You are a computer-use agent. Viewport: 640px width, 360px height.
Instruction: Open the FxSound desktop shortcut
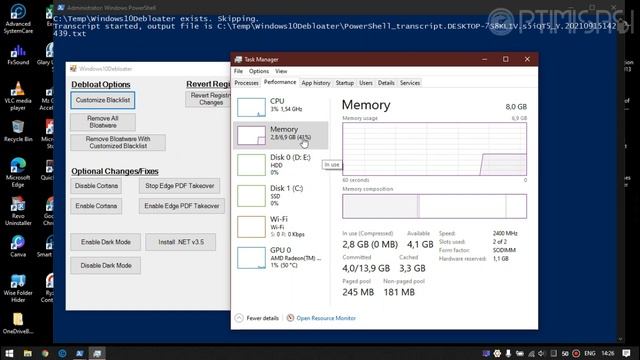tap(18, 55)
